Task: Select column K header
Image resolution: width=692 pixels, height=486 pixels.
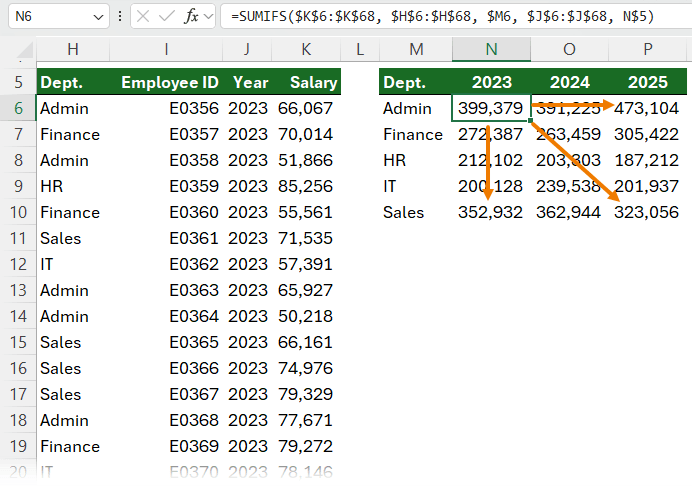Action: click(306, 49)
